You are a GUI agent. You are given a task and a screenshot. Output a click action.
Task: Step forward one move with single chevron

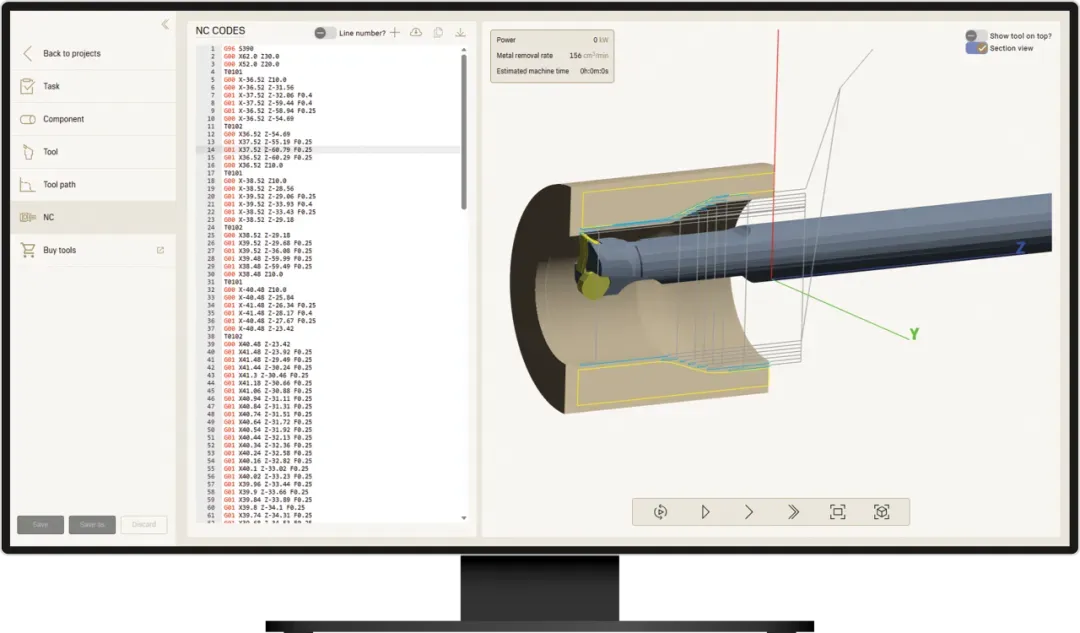(749, 512)
